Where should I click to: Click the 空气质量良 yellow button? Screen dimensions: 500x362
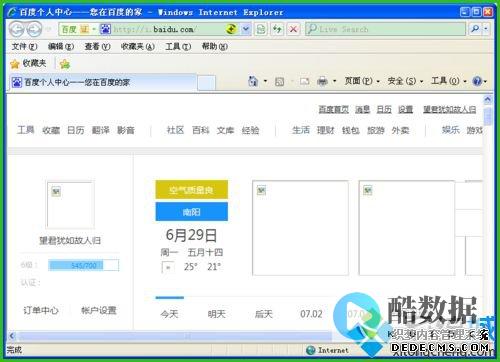(x=192, y=190)
